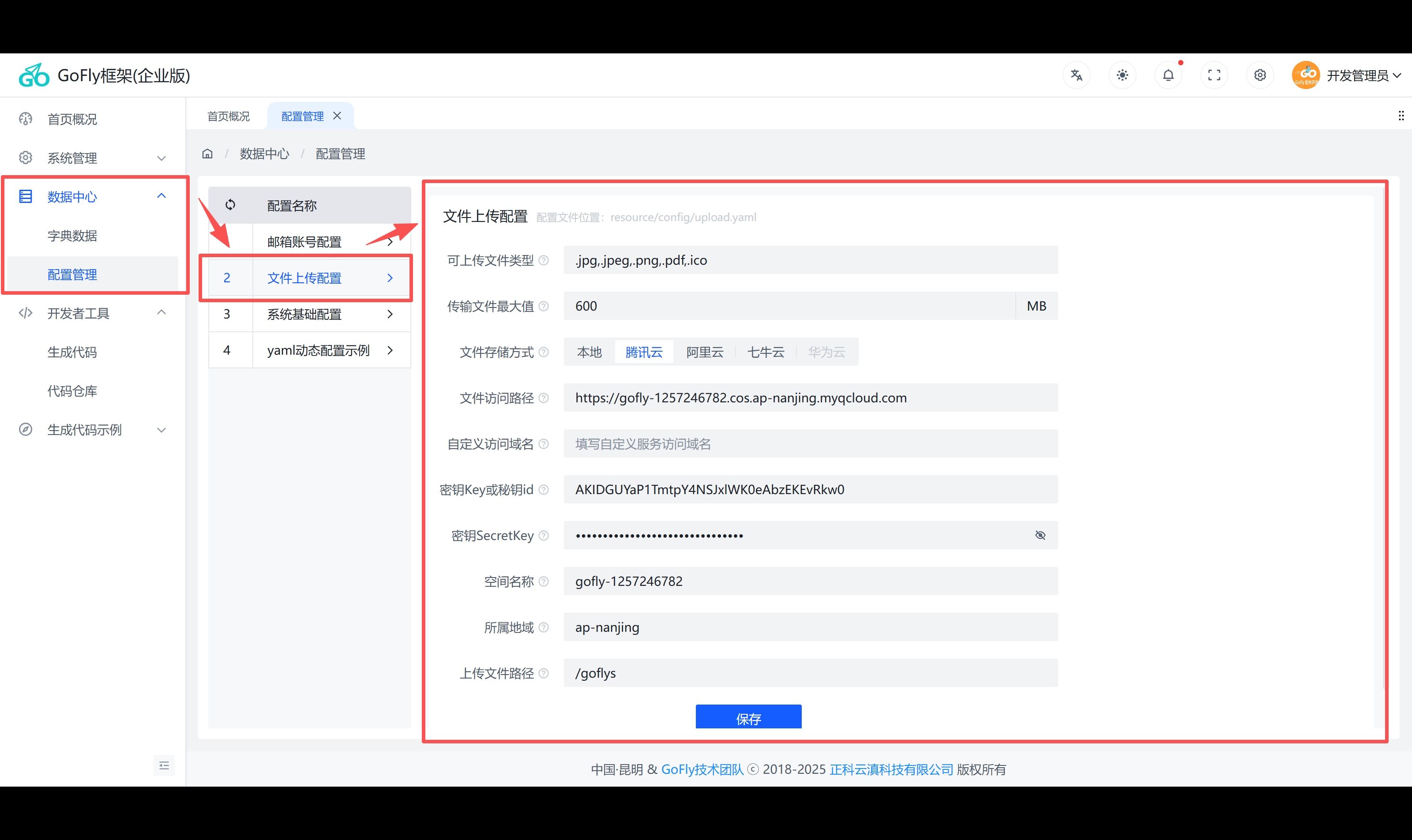The width and height of the screenshot is (1412, 840).
Task: Open the notification bell
Action: (x=1168, y=75)
